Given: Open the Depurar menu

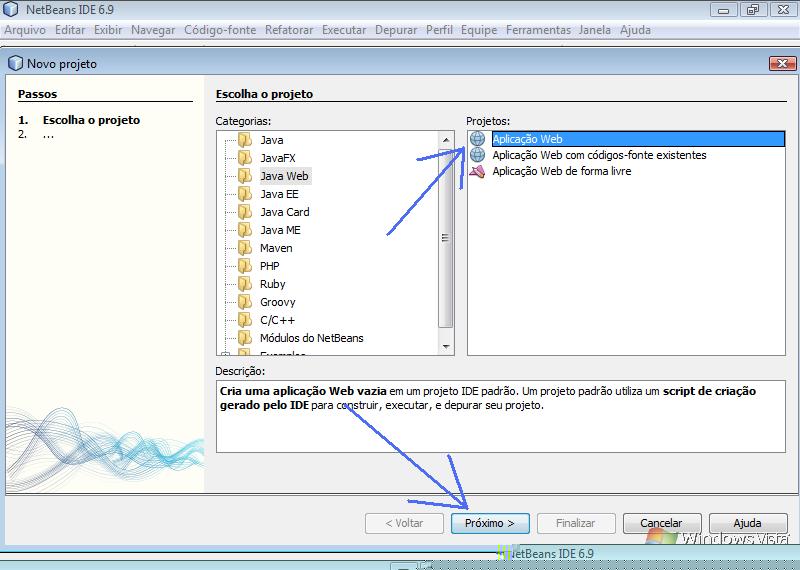Looking at the screenshot, I should [x=396, y=30].
